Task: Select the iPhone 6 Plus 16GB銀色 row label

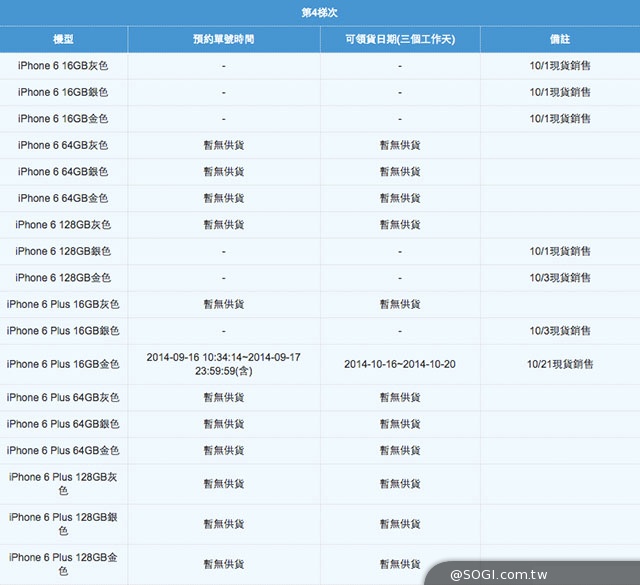Action: 63,331
